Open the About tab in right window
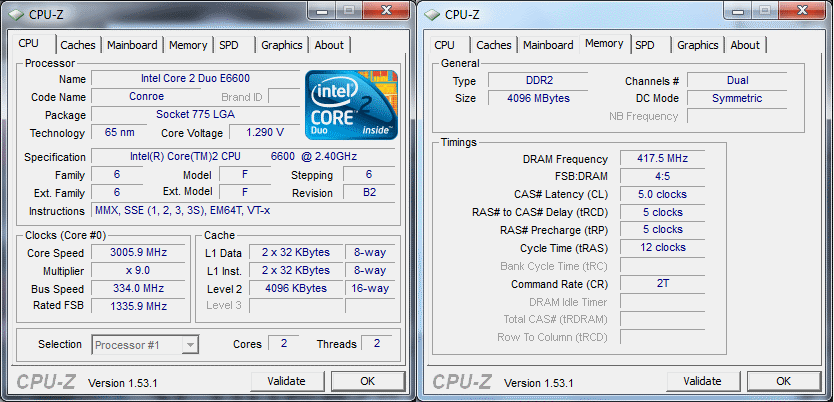 click(x=745, y=45)
